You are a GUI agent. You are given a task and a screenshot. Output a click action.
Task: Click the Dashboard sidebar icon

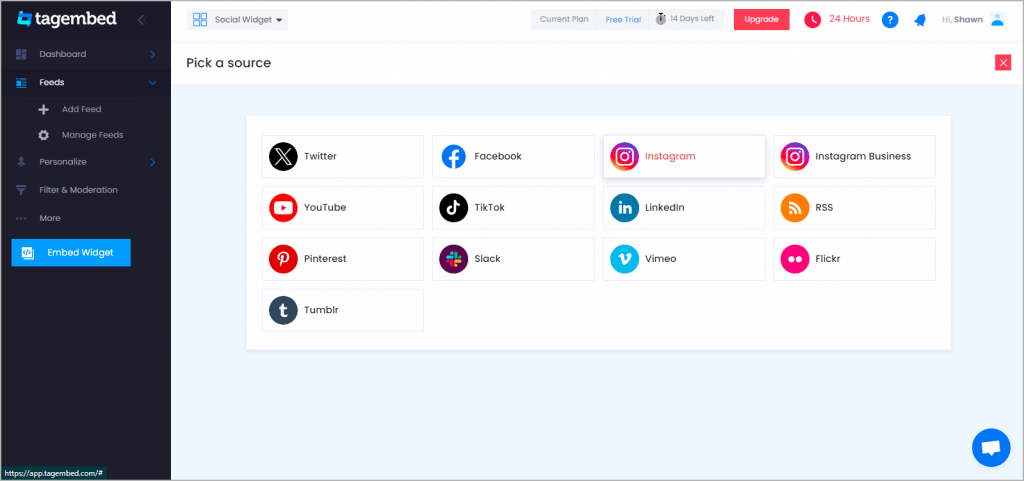point(21,54)
